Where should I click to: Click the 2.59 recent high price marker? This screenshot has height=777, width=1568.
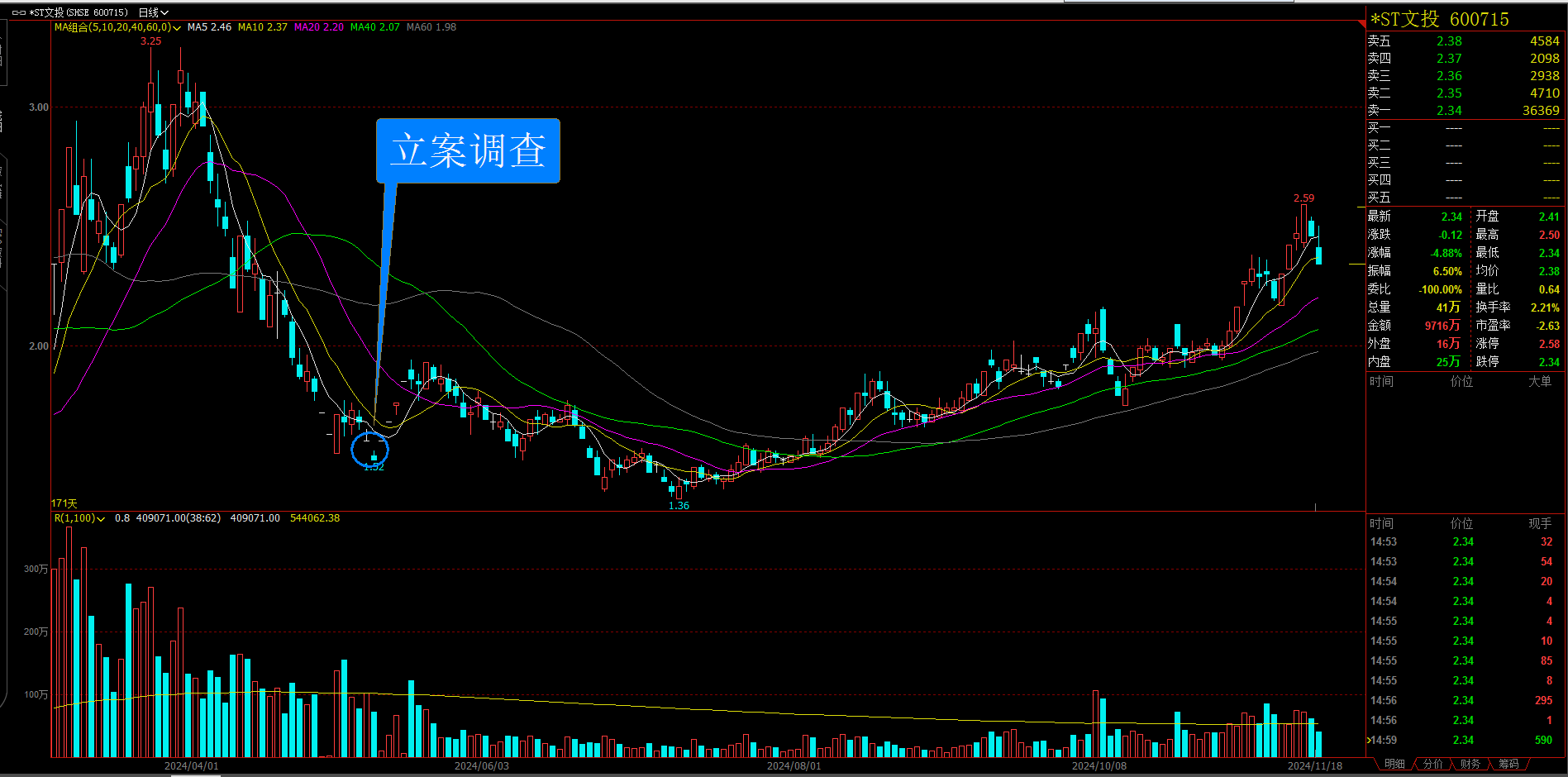coord(1303,198)
